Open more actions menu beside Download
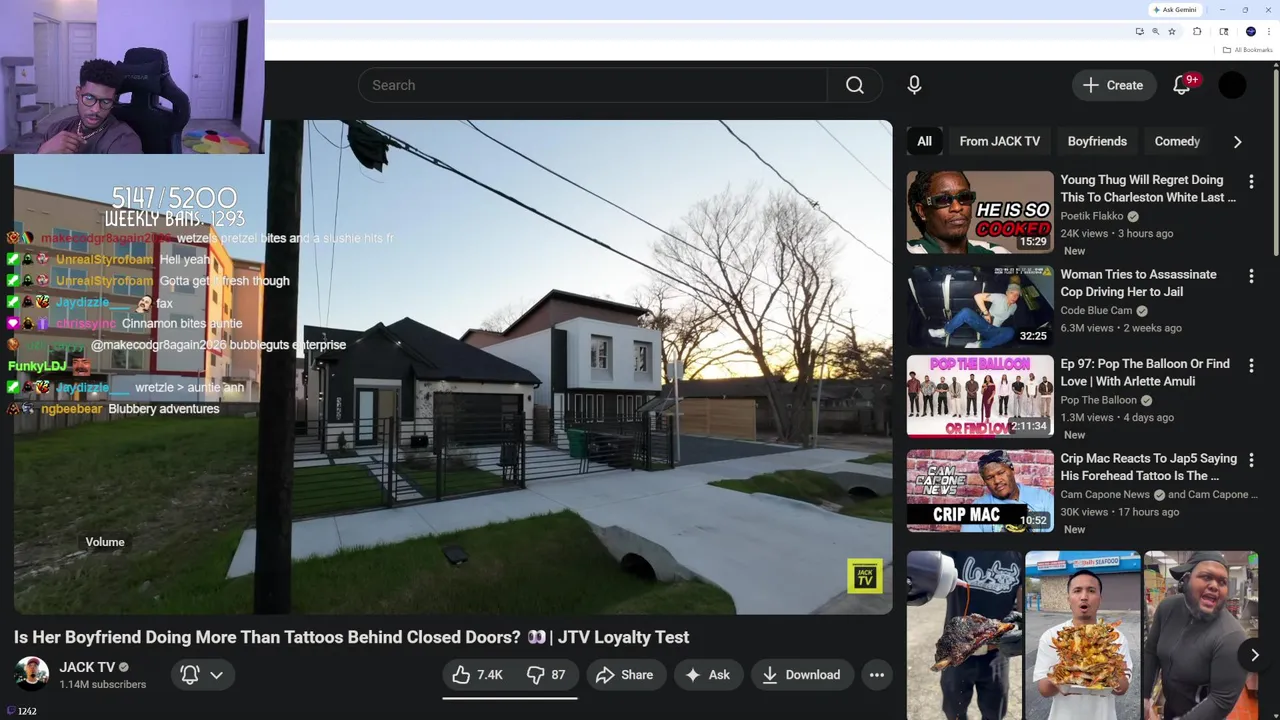This screenshot has height=720, width=1280. pos(877,675)
